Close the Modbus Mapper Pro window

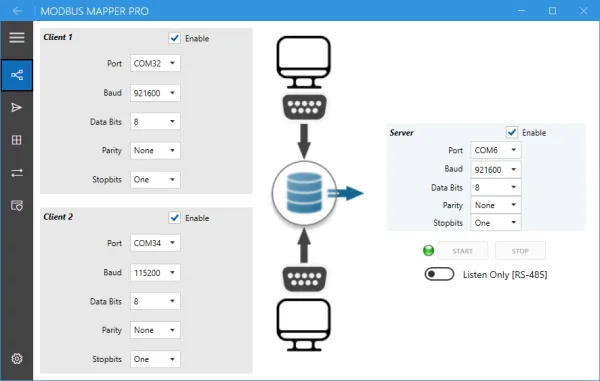coord(583,11)
